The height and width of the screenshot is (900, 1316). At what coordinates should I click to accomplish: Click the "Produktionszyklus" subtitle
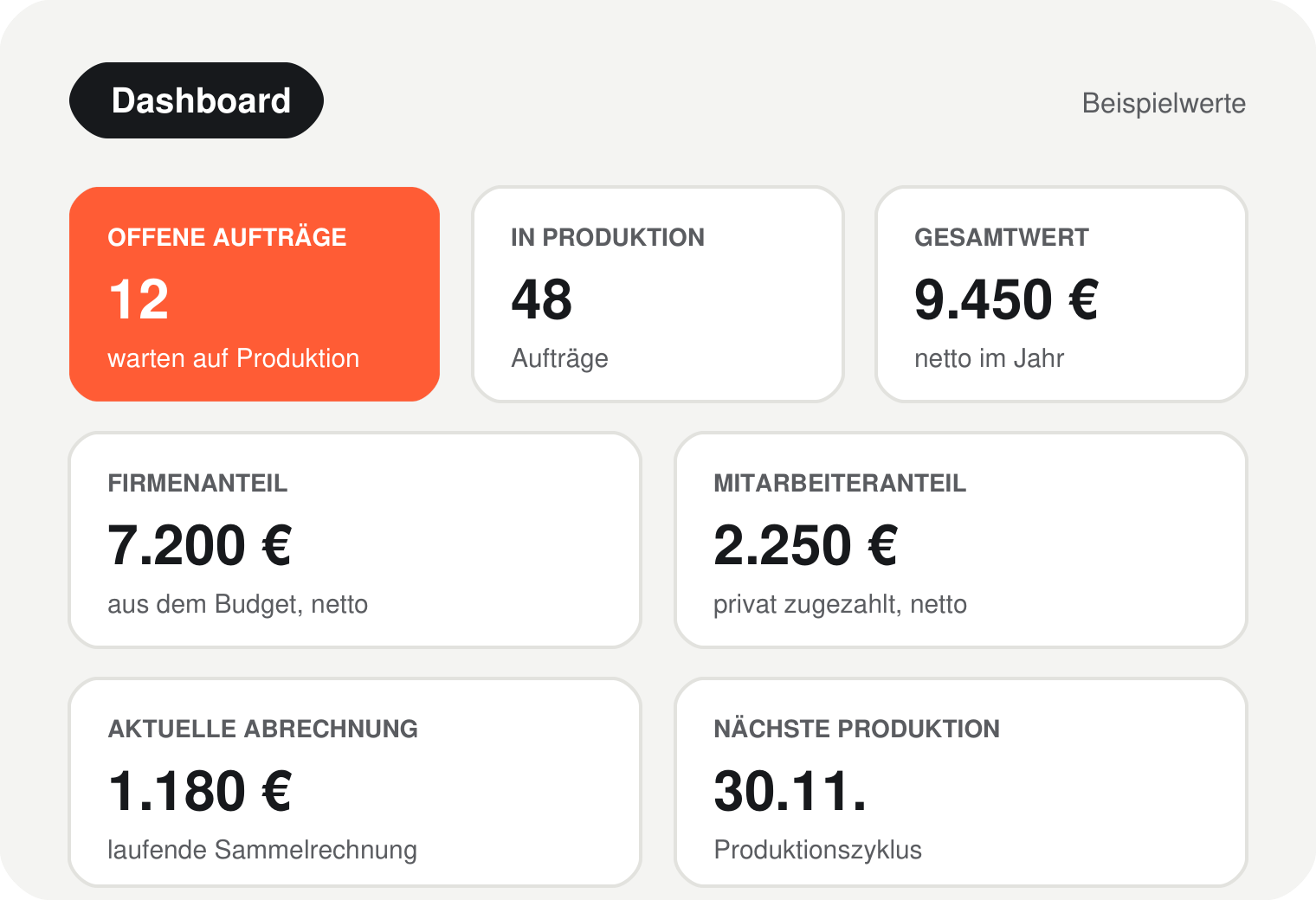817,850
